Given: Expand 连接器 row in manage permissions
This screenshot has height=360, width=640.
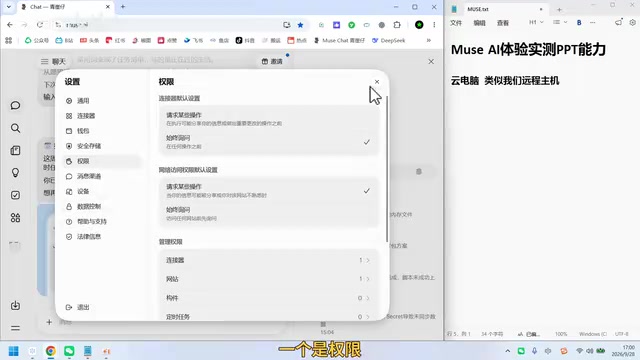Looking at the screenshot, I should 268,260.
